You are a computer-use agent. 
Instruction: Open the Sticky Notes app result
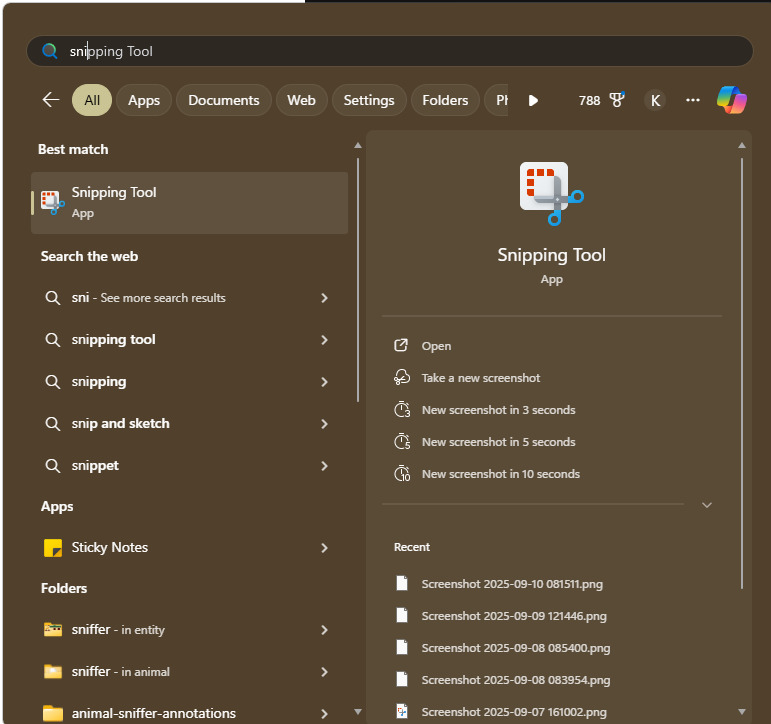coord(189,547)
